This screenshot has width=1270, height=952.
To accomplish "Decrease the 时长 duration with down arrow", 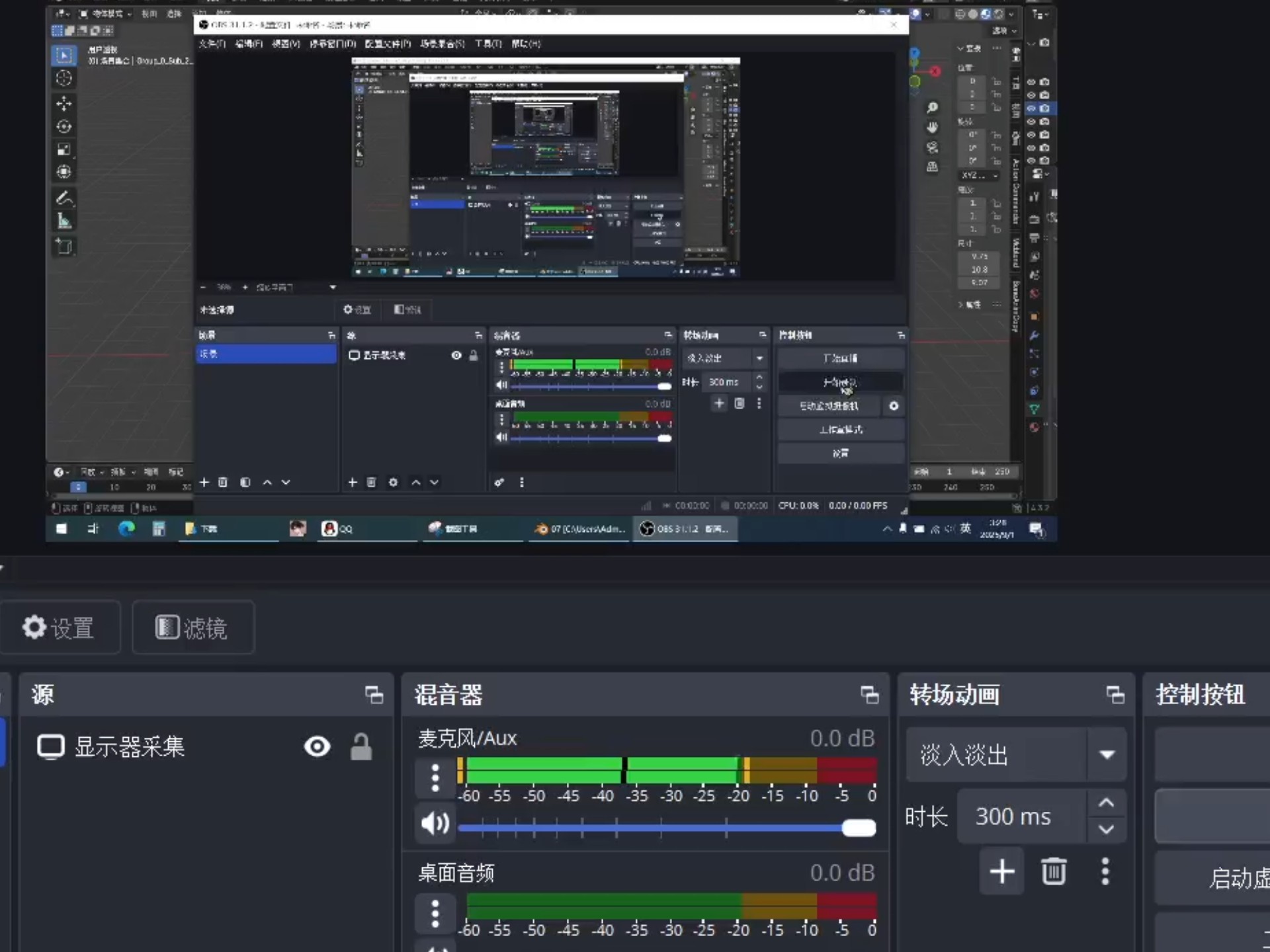I will [x=1106, y=829].
